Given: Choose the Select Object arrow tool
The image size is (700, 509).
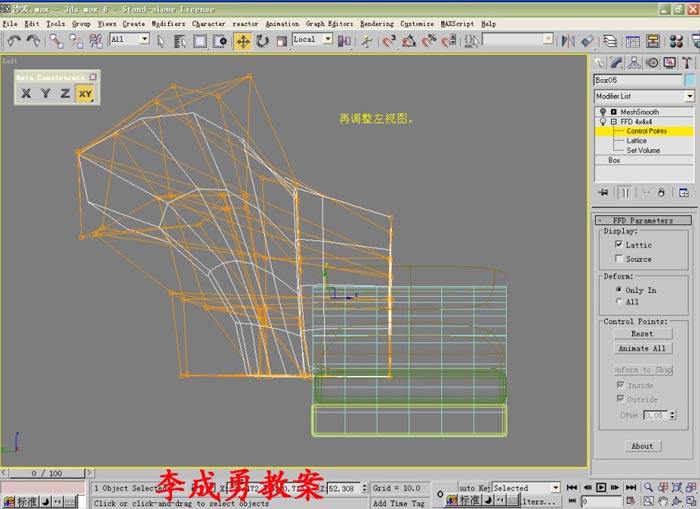Looking at the screenshot, I should tap(161, 42).
